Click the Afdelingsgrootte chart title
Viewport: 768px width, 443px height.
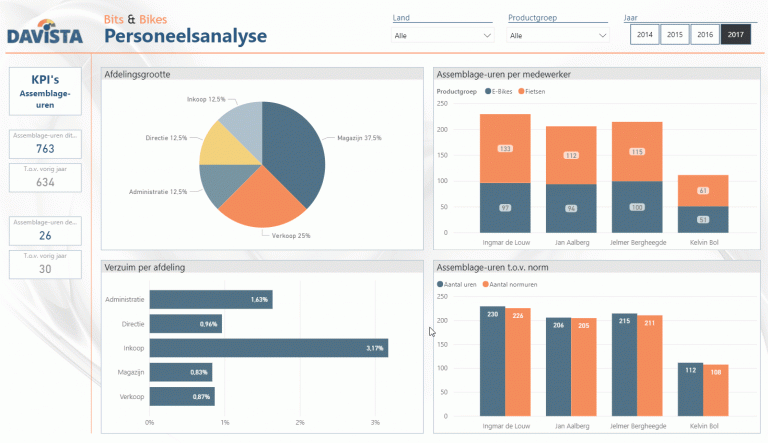click(x=137, y=74)
